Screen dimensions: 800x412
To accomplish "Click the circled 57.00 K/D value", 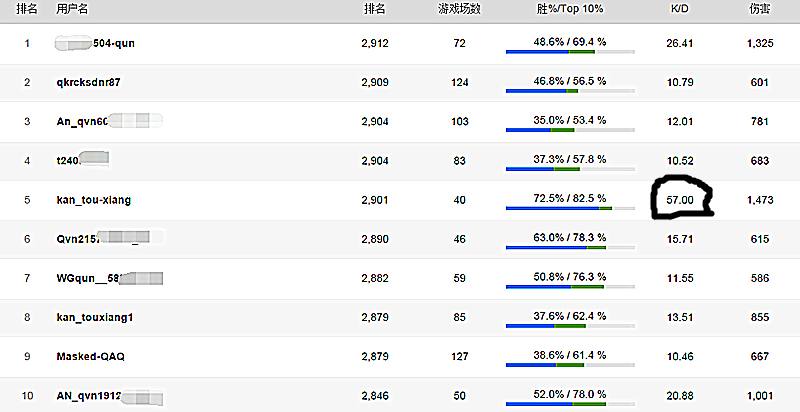I will click(x=680, y=200).
